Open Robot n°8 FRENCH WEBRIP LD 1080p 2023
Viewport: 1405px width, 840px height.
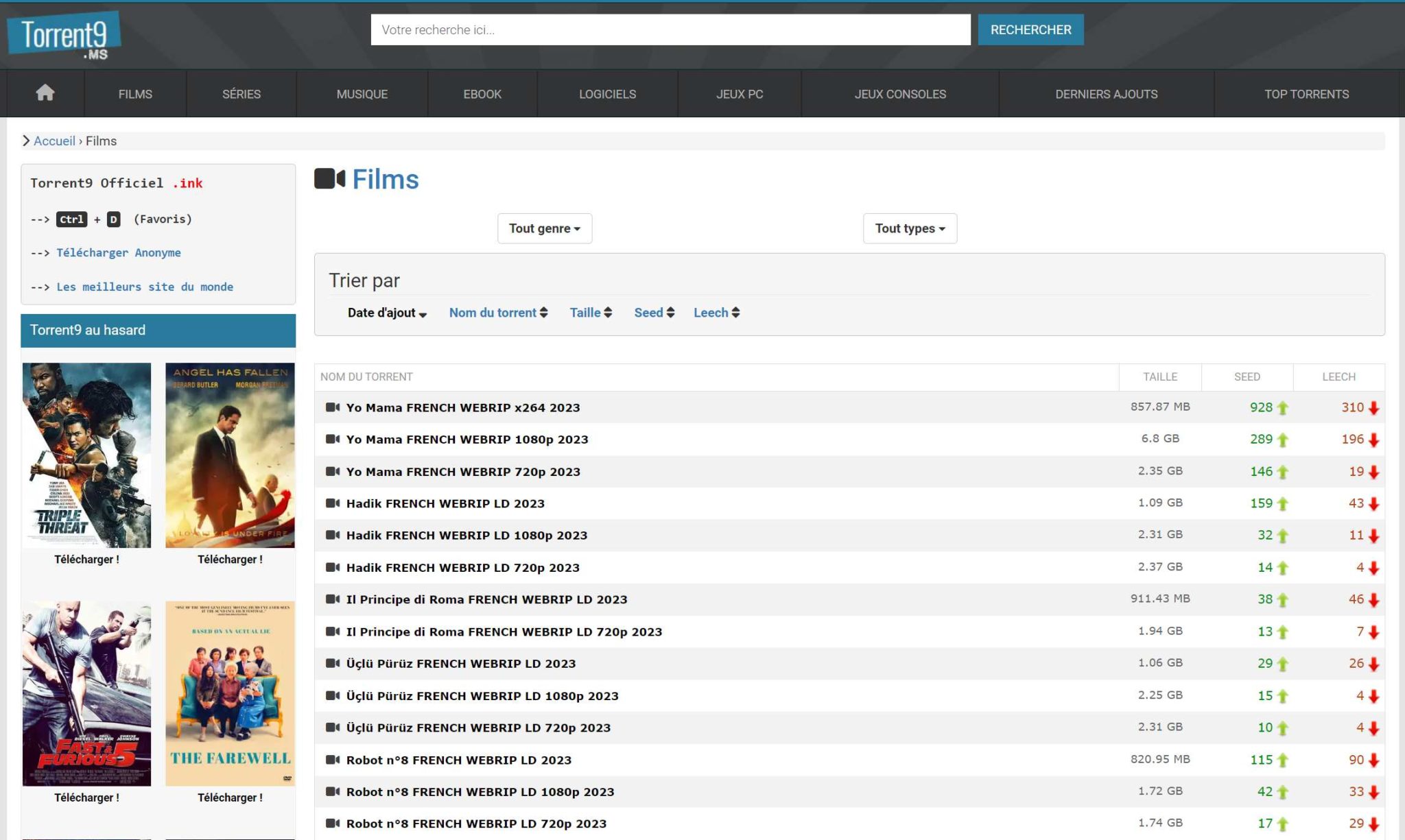point(480,791)
